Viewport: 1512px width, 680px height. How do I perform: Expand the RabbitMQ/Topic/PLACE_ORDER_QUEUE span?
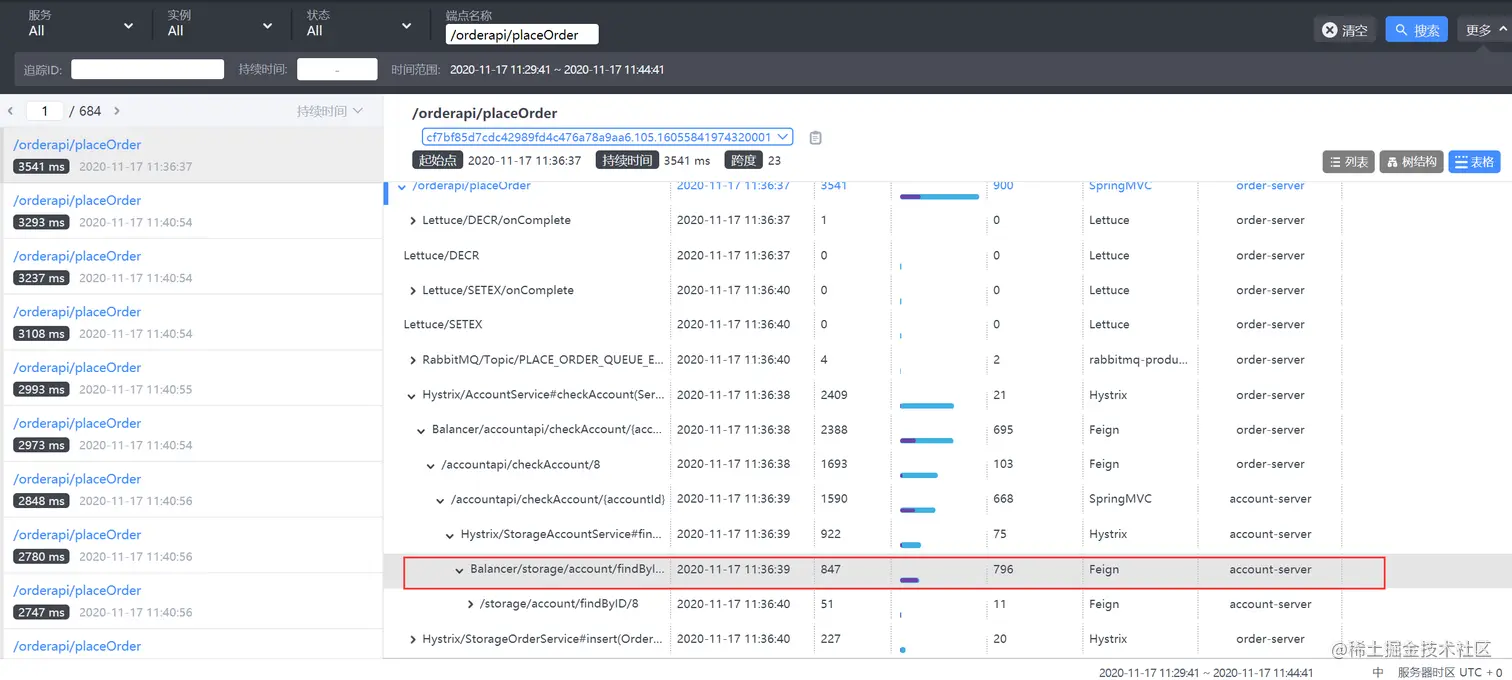point(413,360)
